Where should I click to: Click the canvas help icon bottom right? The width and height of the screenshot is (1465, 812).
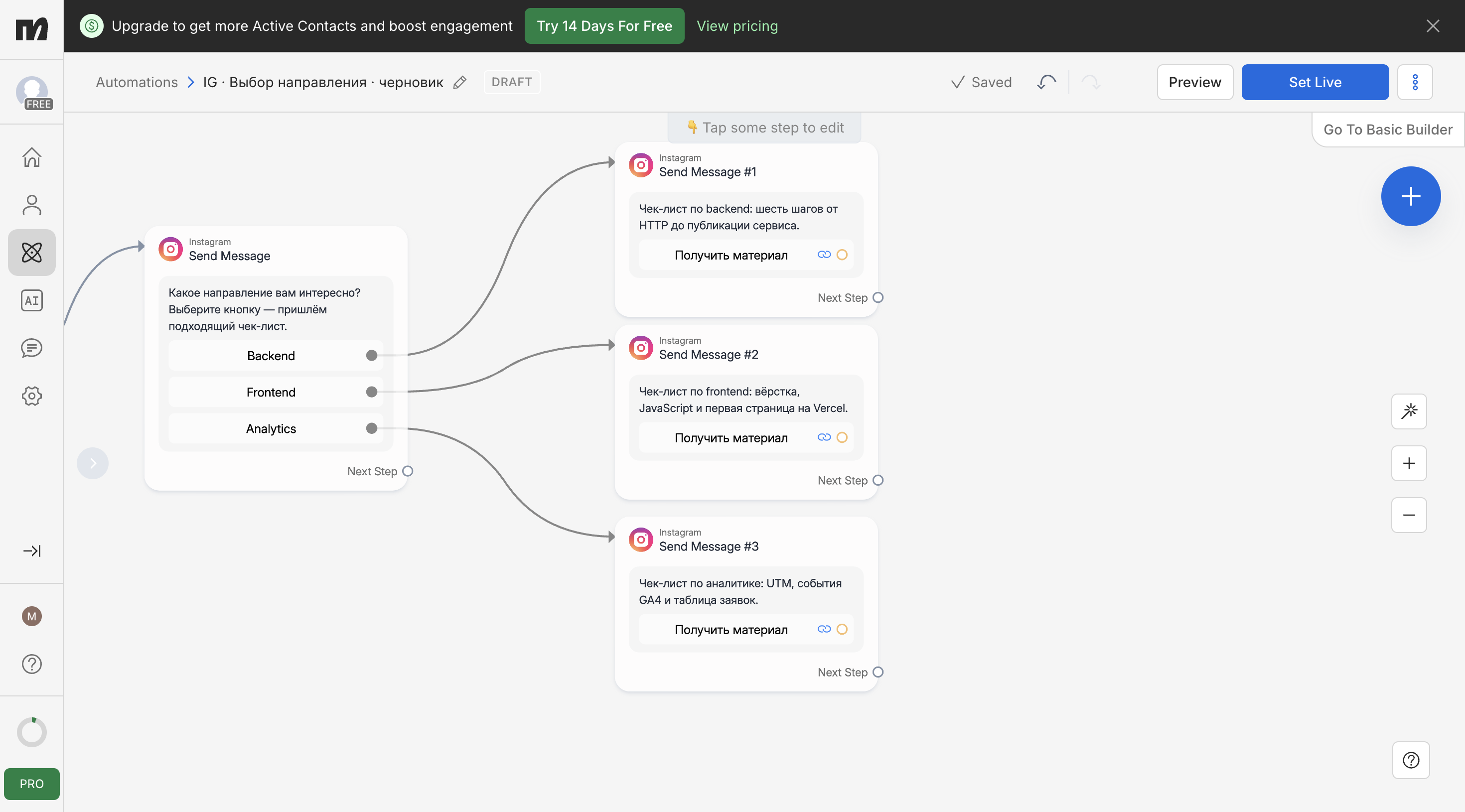click(x=1410, y=760)
